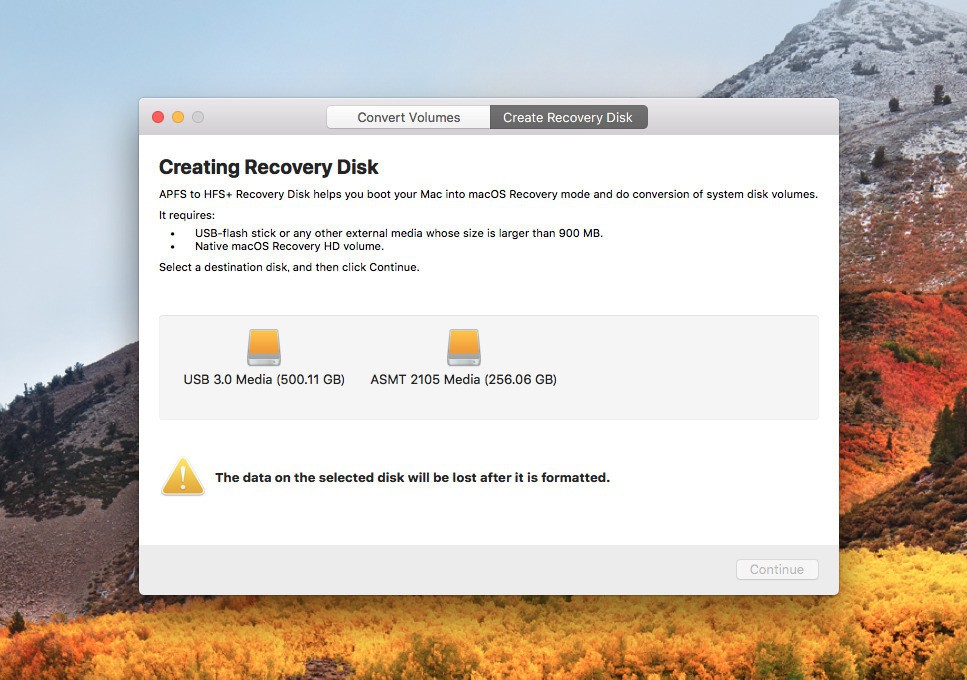The height and width of the screenshot is (680, 967).
Task: Minimize the window using the yellow button
Action: (178, 117)
